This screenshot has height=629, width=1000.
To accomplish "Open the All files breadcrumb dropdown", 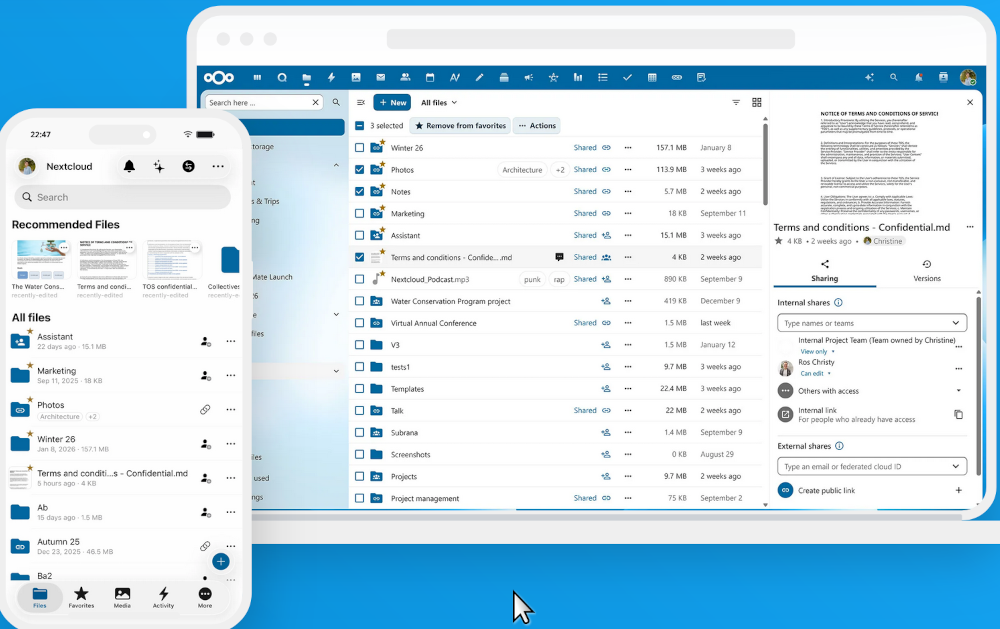I will (x=439, y=103).
